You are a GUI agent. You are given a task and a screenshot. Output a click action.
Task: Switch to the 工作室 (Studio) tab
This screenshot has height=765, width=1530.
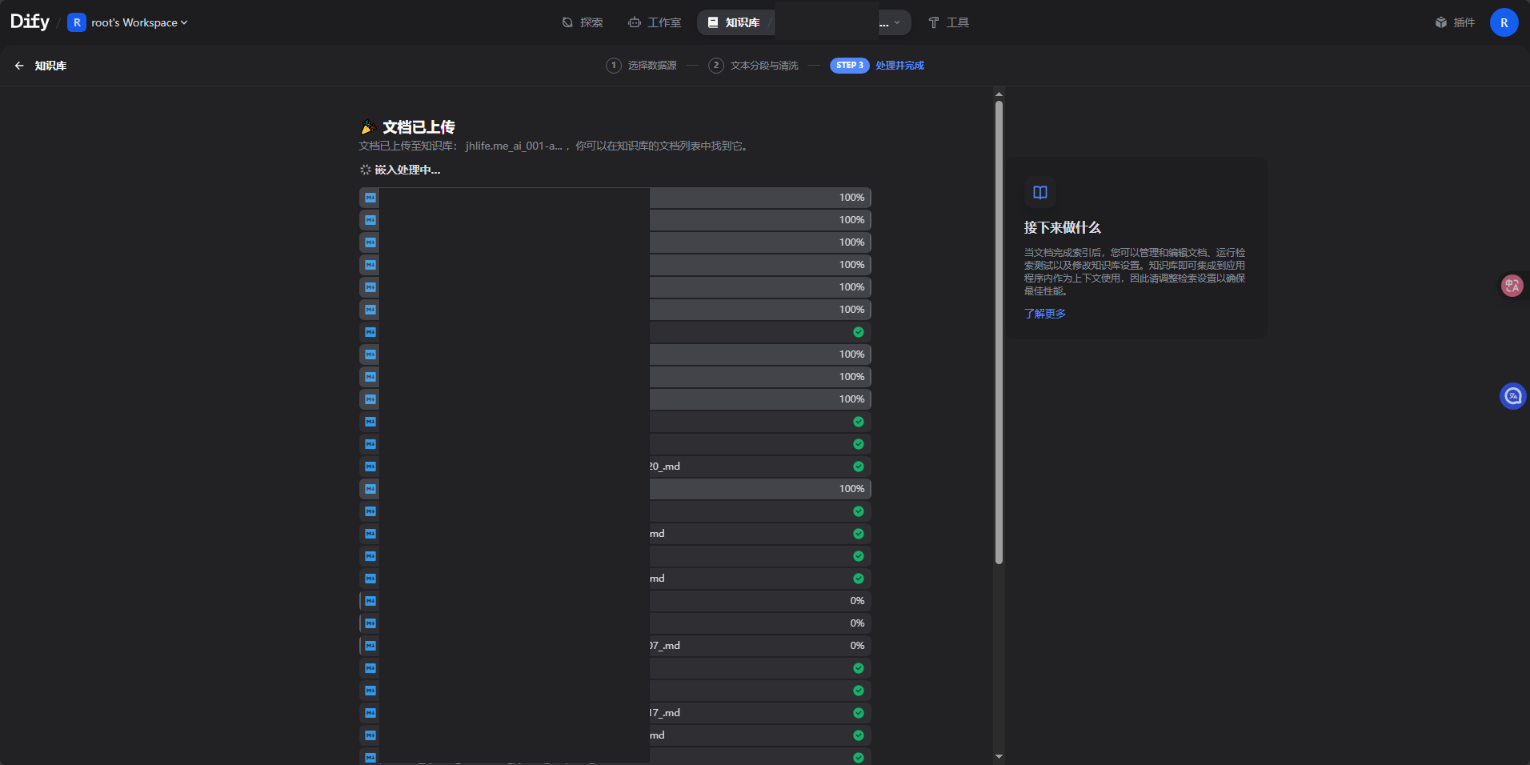654,22
